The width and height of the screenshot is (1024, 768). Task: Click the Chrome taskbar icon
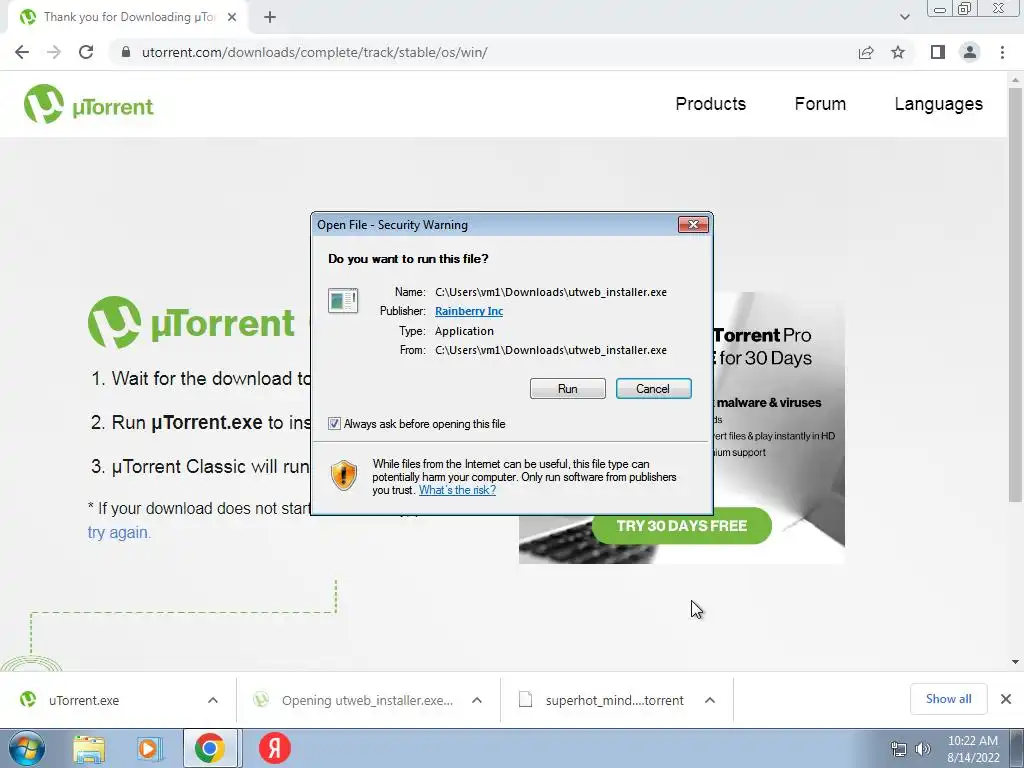click(210, 748)
